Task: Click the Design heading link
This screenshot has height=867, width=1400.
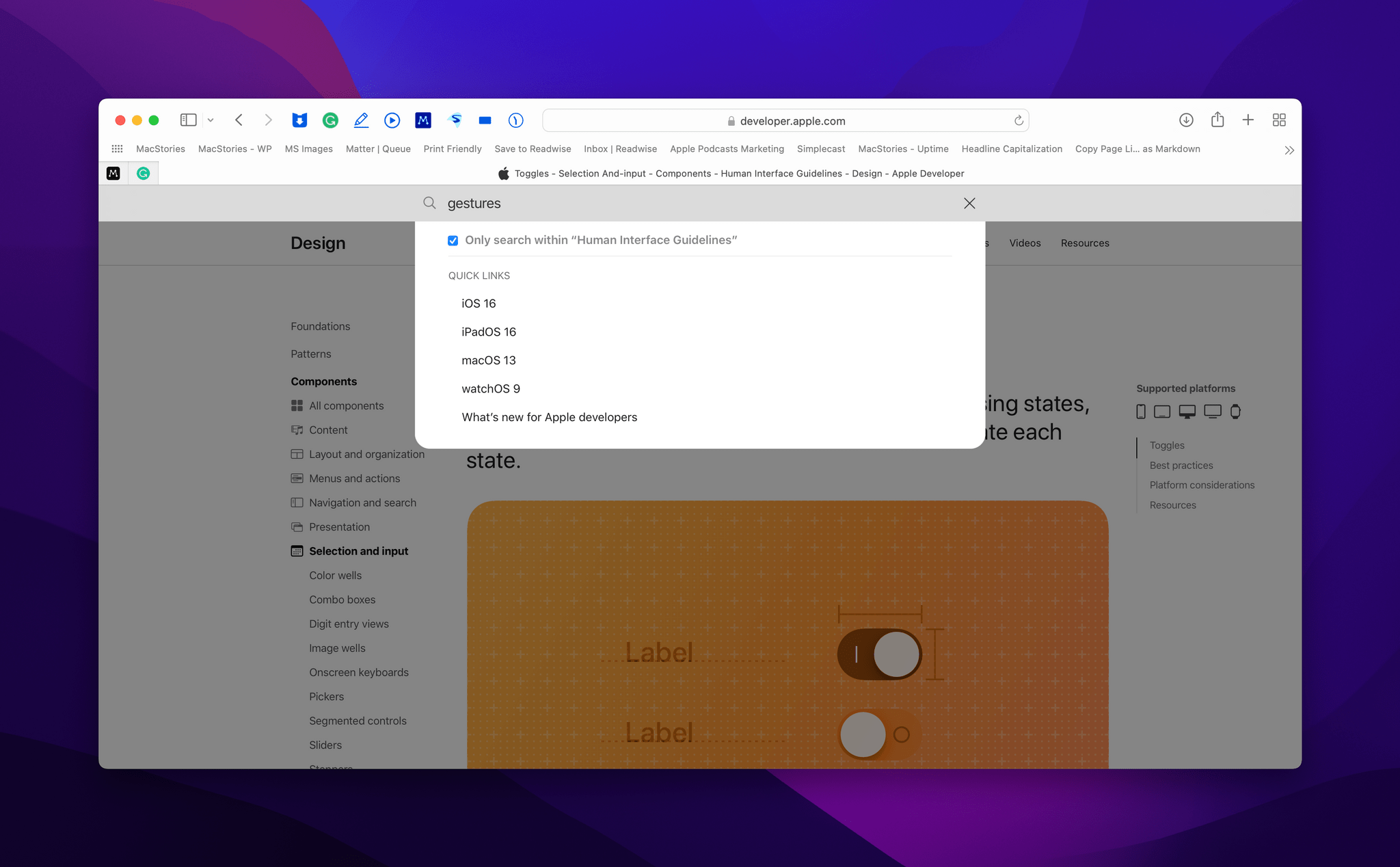Action: pyautogui.click(x=318, y=243)
